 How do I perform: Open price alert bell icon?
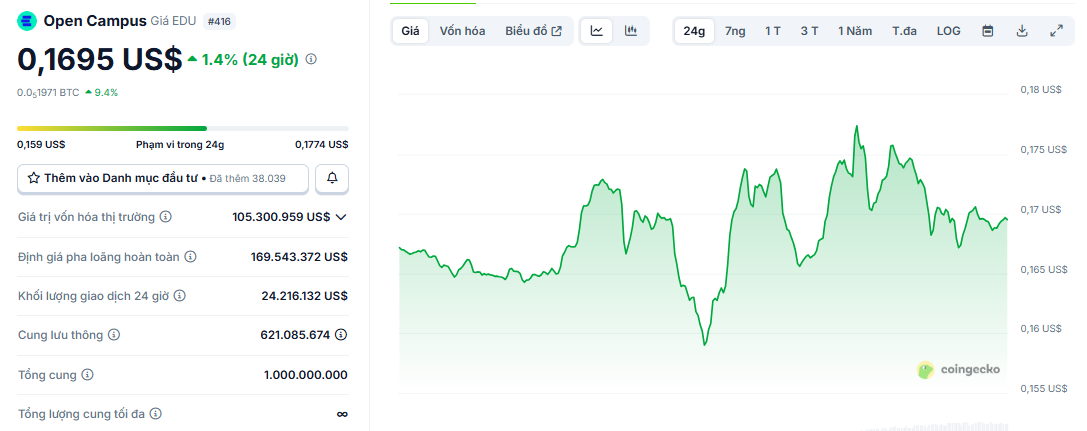tap(332, 178)
